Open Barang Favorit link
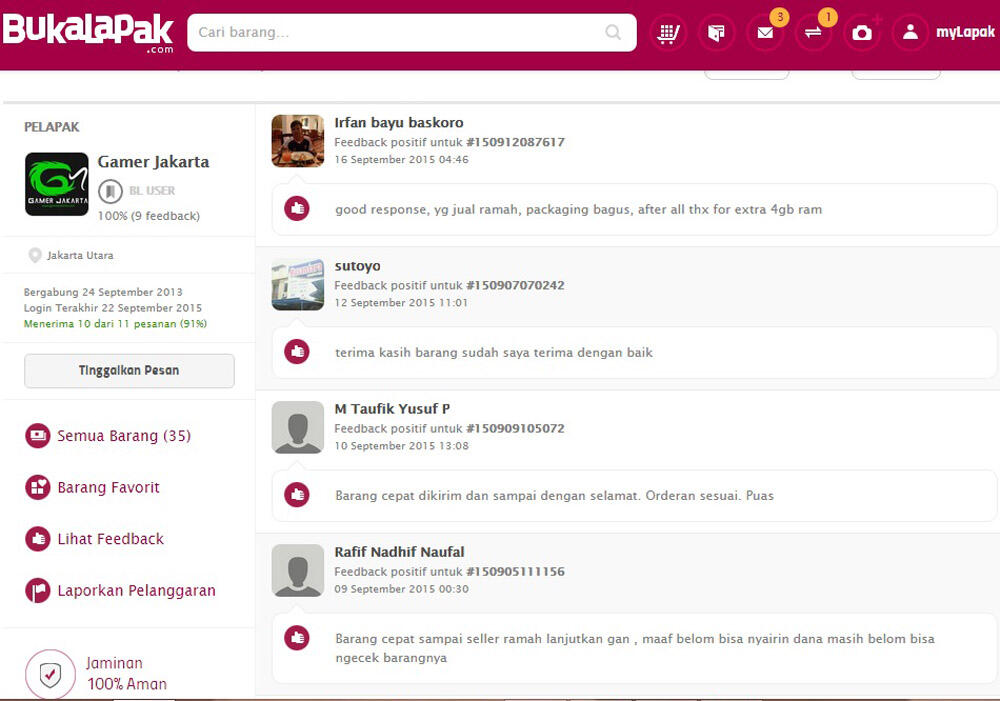 (108, 487)
